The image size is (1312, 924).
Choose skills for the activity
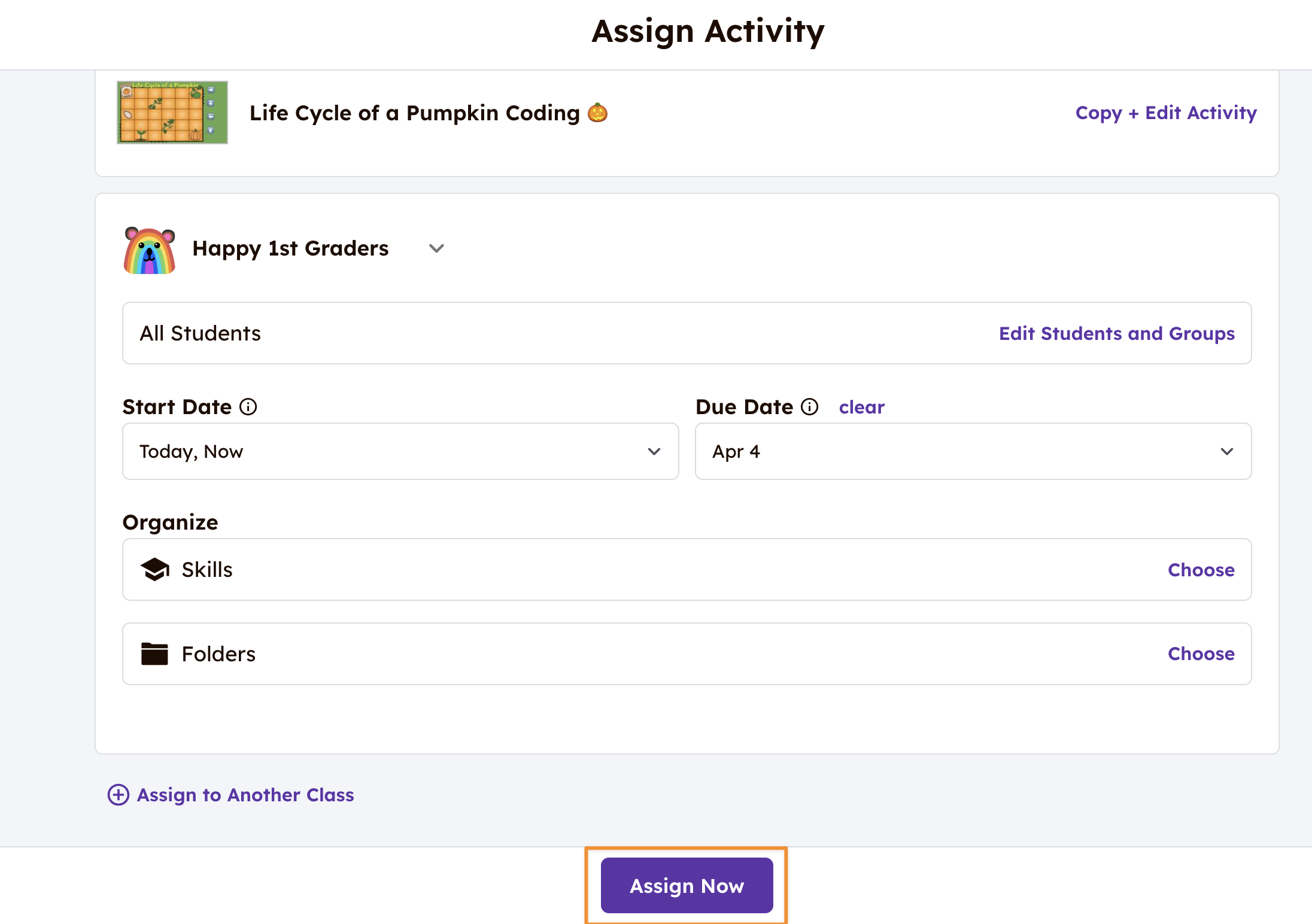tap(1201, 570)
